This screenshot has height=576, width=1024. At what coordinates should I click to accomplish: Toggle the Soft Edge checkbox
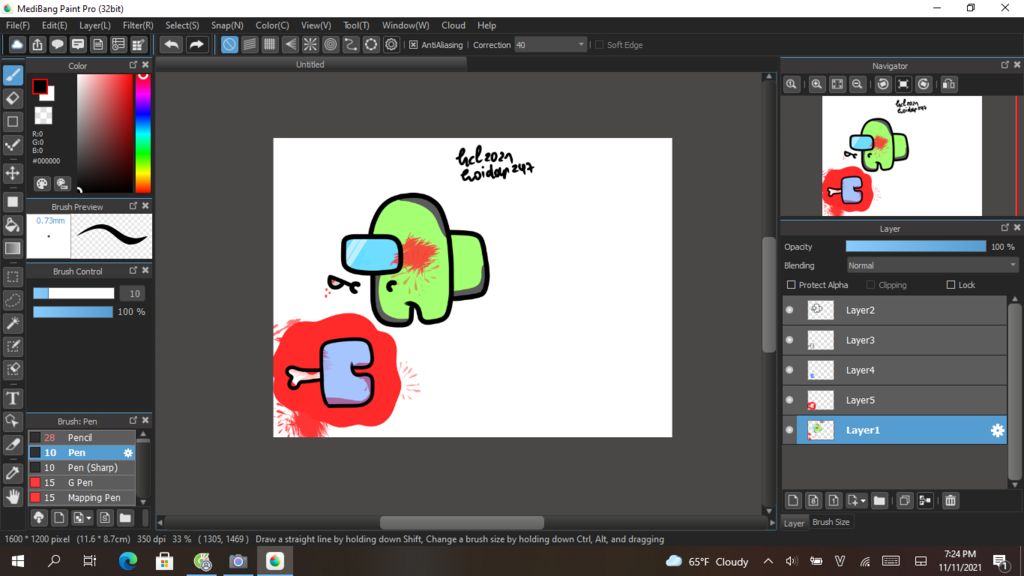pos(600,44)
